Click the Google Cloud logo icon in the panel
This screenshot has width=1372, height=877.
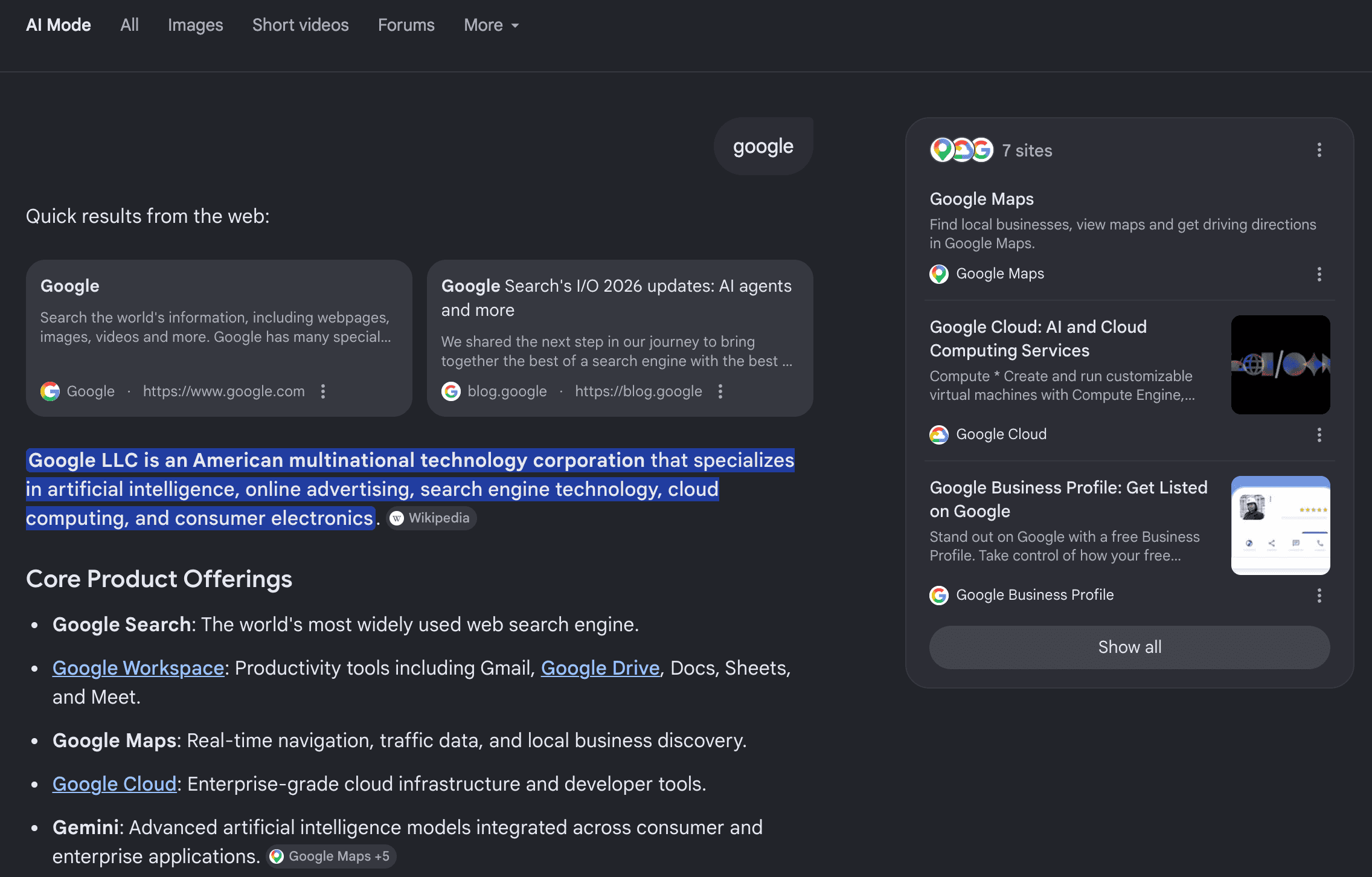pos(939,435)
